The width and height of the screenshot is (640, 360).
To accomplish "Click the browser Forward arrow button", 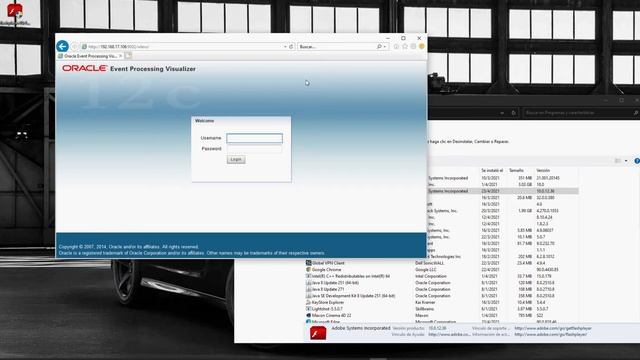I will coord(74,47).
